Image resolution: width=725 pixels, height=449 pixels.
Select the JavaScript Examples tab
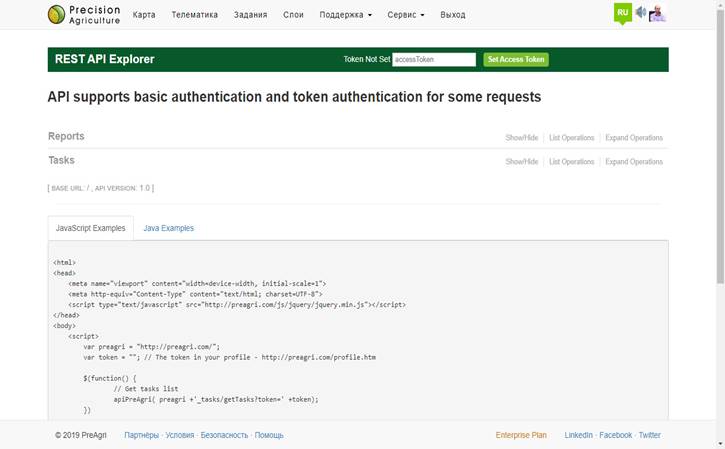coord(90,228)
